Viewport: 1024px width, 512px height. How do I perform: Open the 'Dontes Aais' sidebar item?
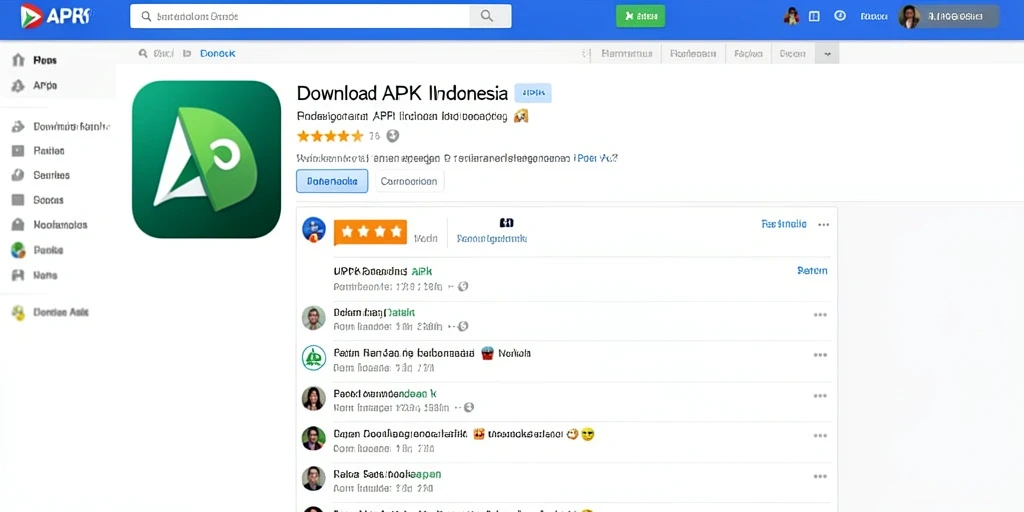pos(51,312)
